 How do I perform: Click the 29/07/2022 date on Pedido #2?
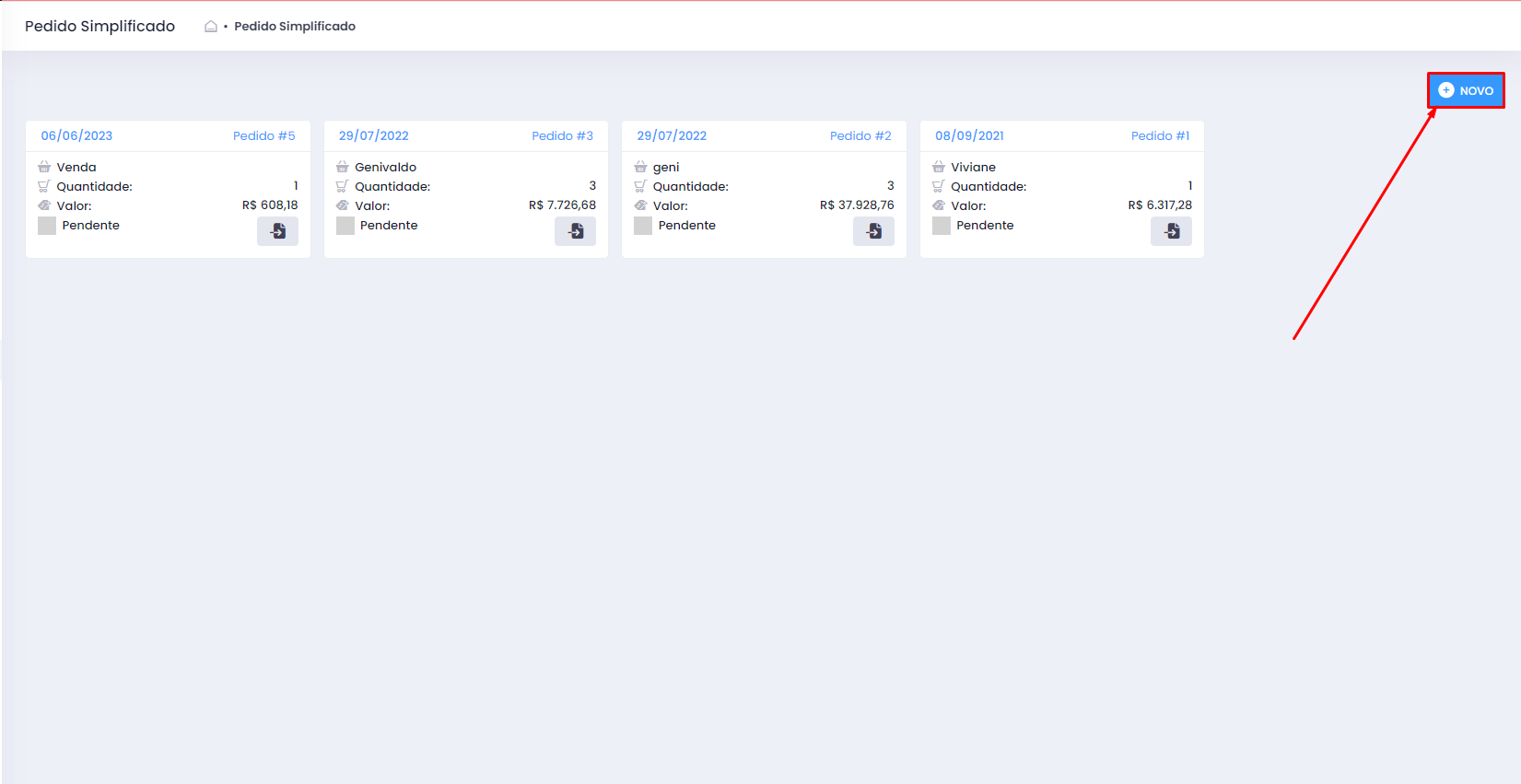tap(672, 135)
